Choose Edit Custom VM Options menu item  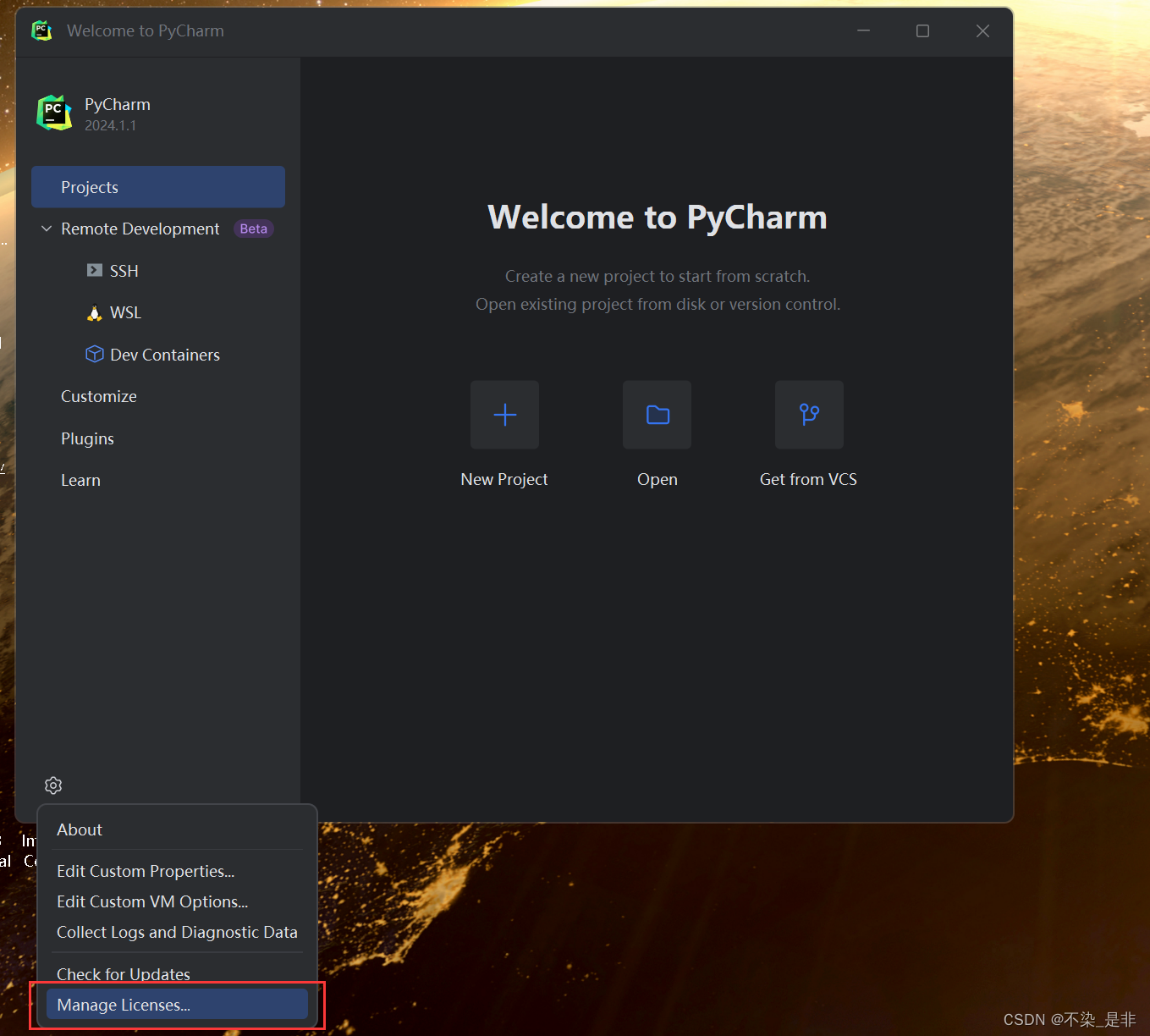coord(177,901)
